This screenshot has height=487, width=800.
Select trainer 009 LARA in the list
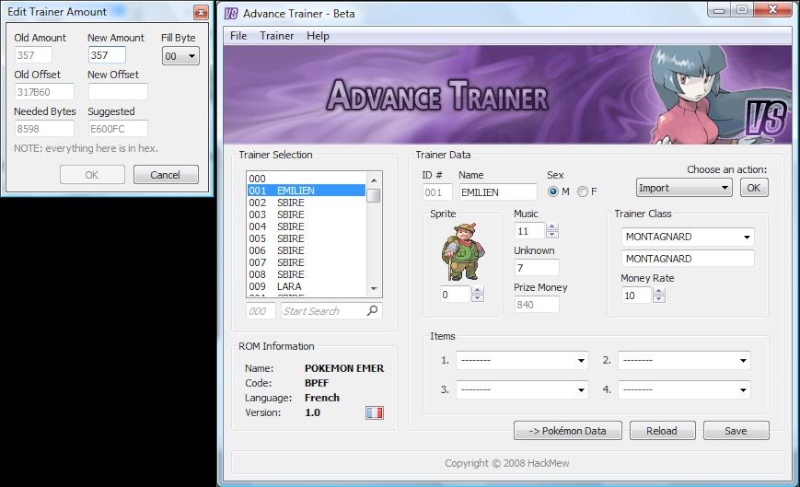(306, 286)
